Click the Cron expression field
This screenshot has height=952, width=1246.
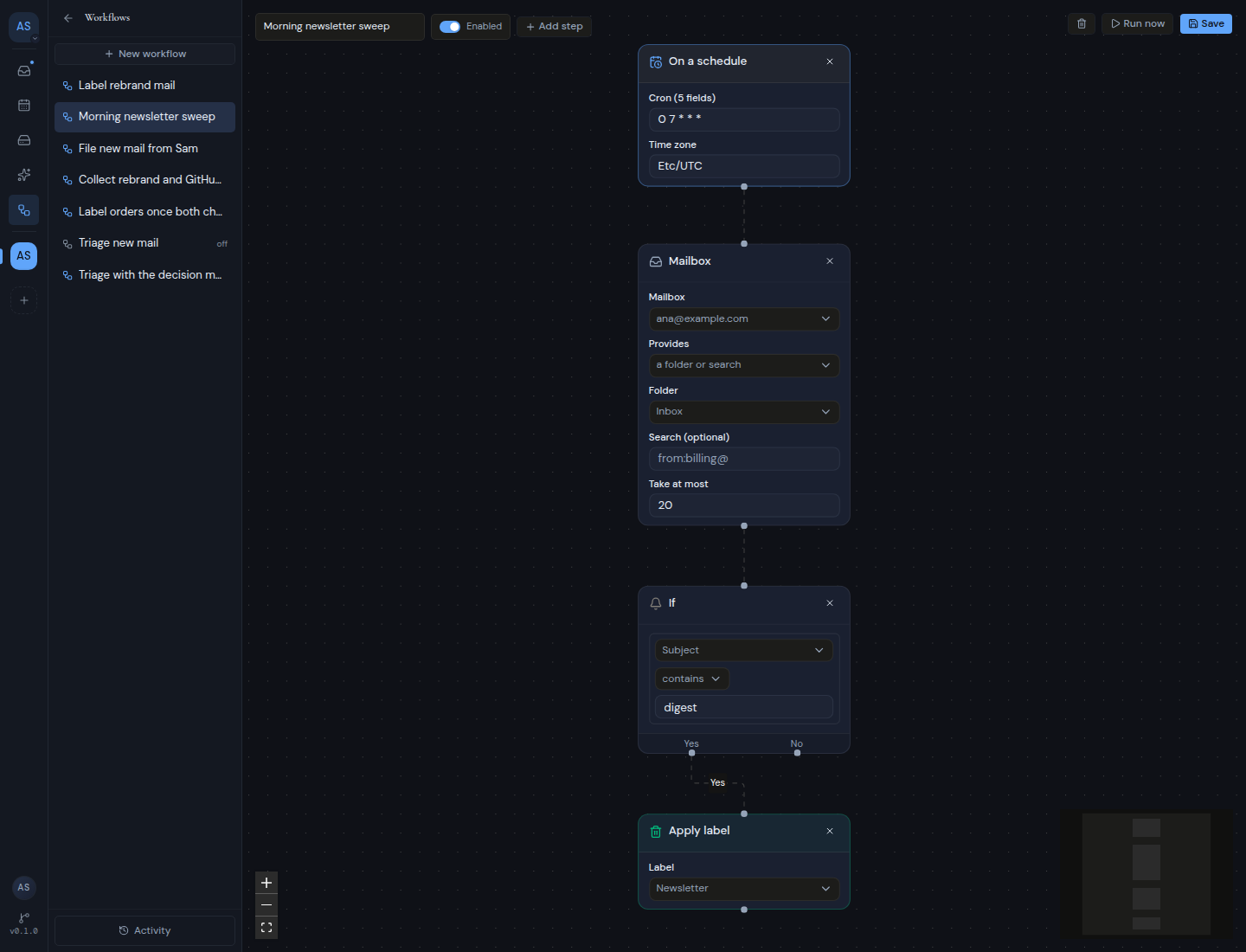pos(744,119)
